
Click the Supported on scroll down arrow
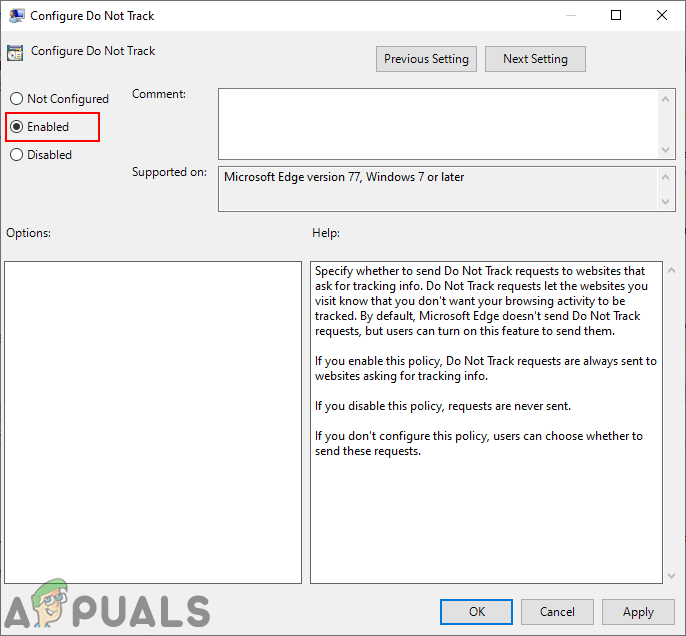pyautogui.click(x=665, y=202)
